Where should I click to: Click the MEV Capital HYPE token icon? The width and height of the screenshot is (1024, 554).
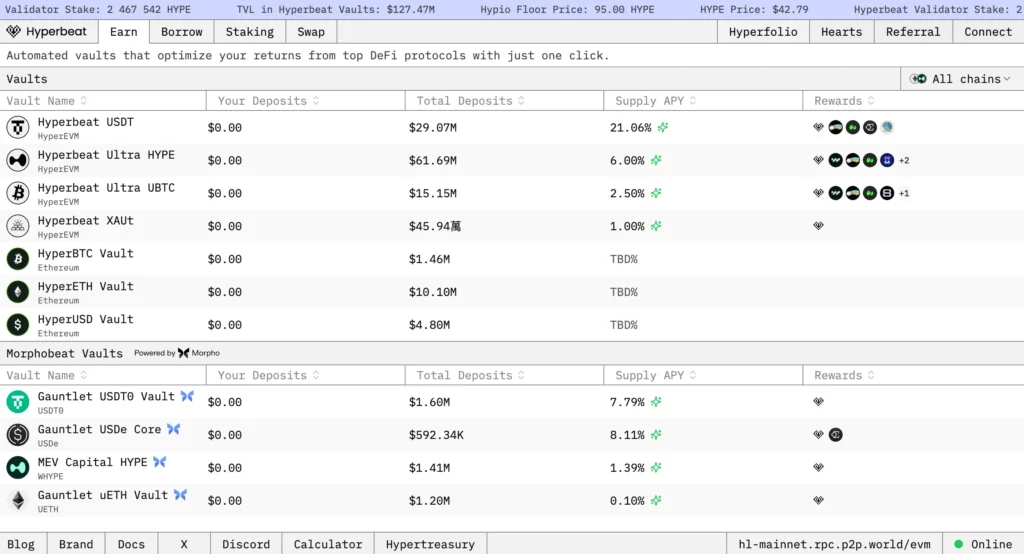coord(18,468)
